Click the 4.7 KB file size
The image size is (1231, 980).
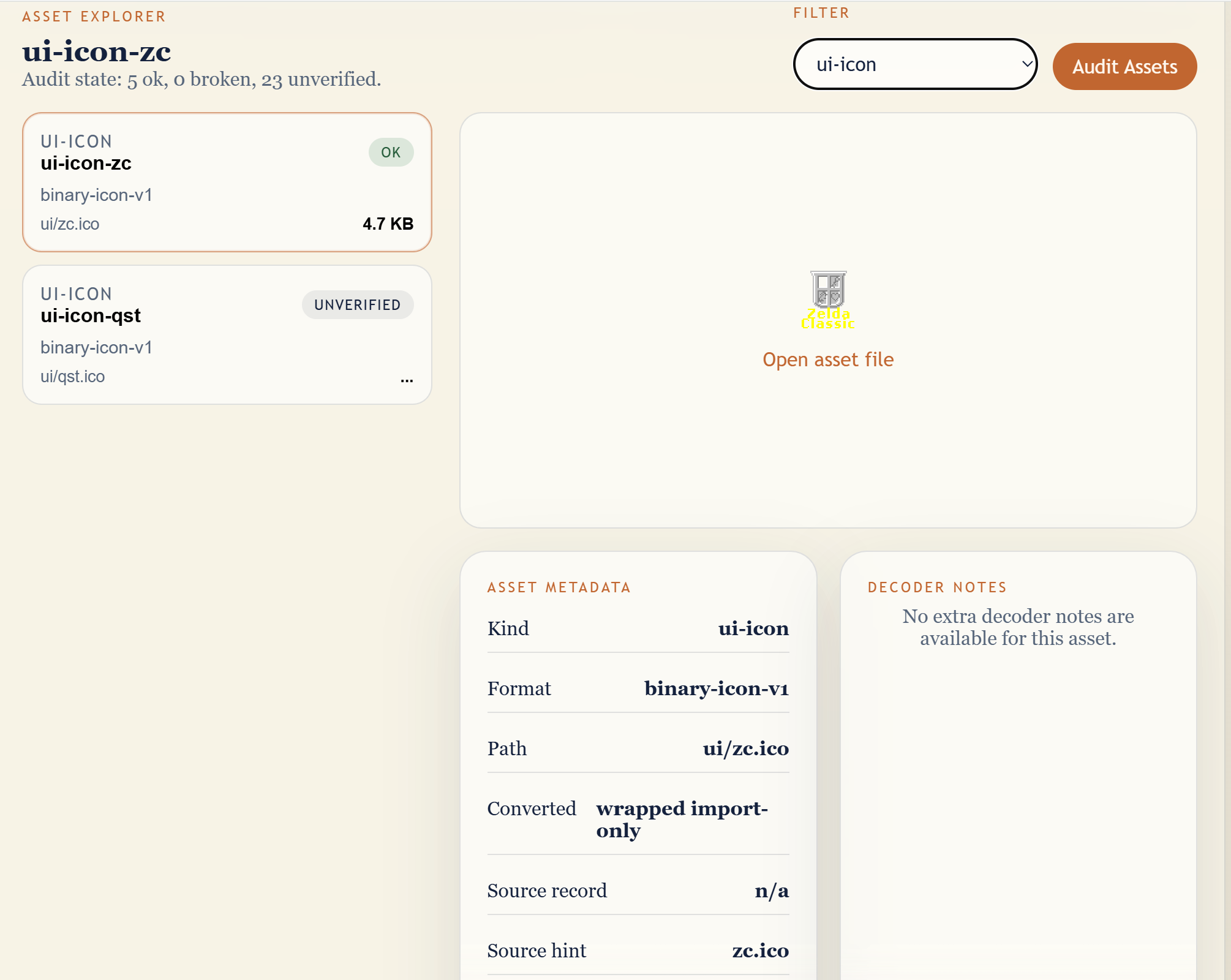pyautogui.click(x=388, y=224)
